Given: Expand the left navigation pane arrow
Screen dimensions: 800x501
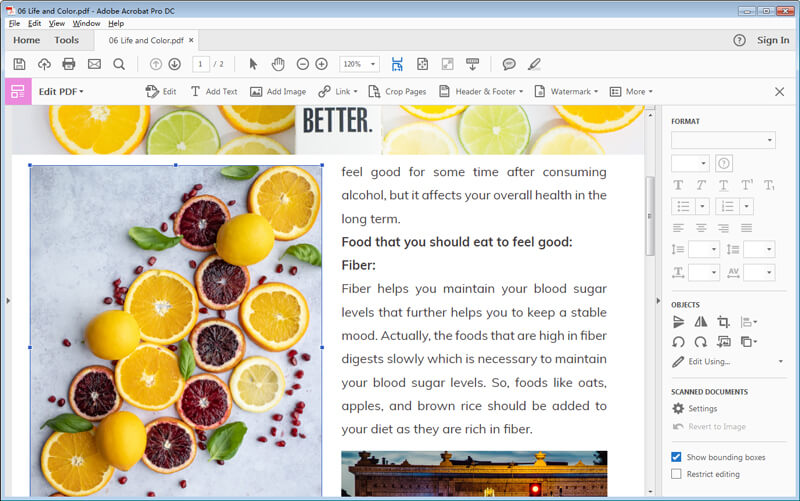Looking at the screenshot, I should [x=8, y=301].
